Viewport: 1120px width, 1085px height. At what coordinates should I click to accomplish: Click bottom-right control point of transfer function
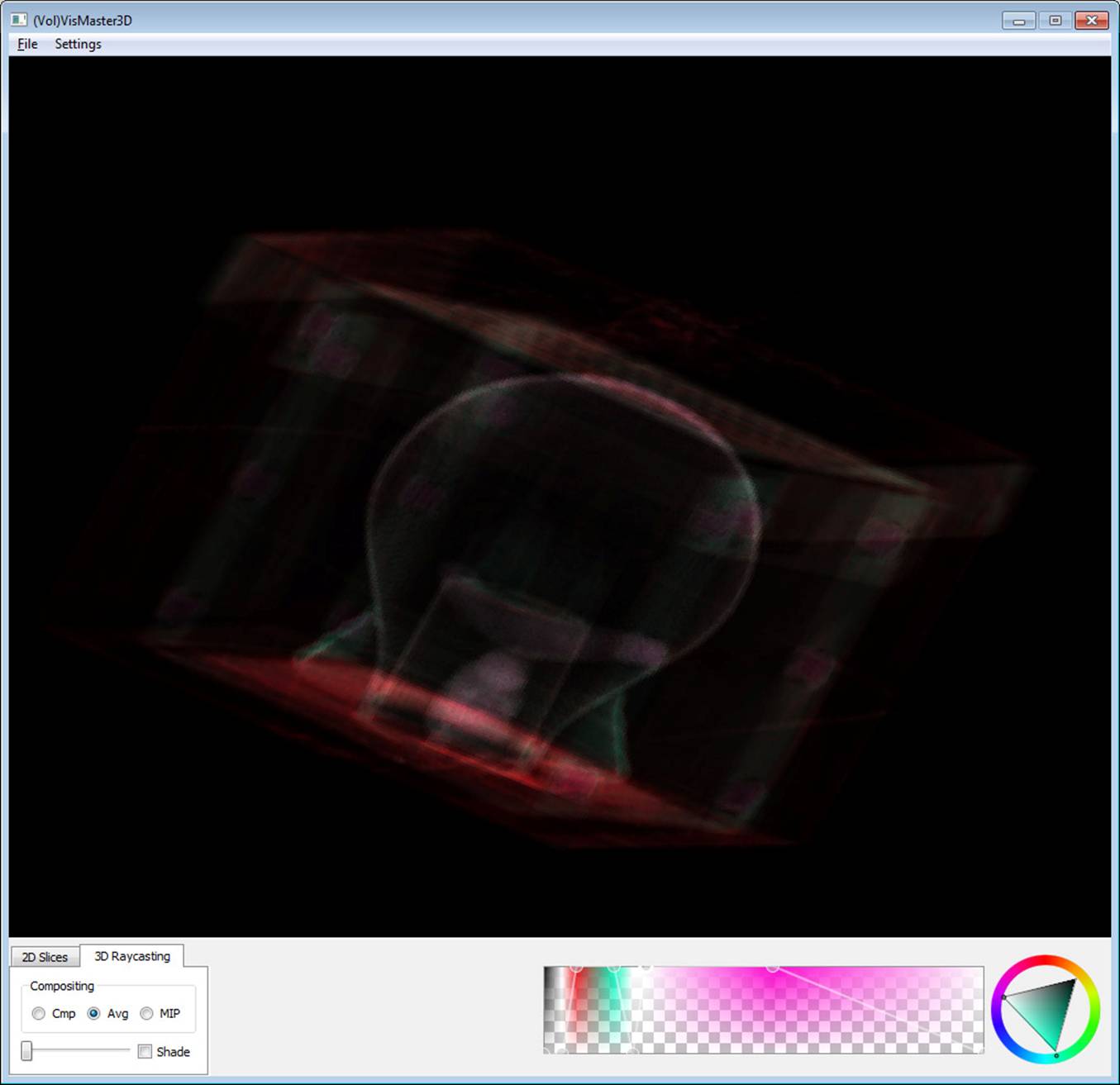(x=980, y=1049)
